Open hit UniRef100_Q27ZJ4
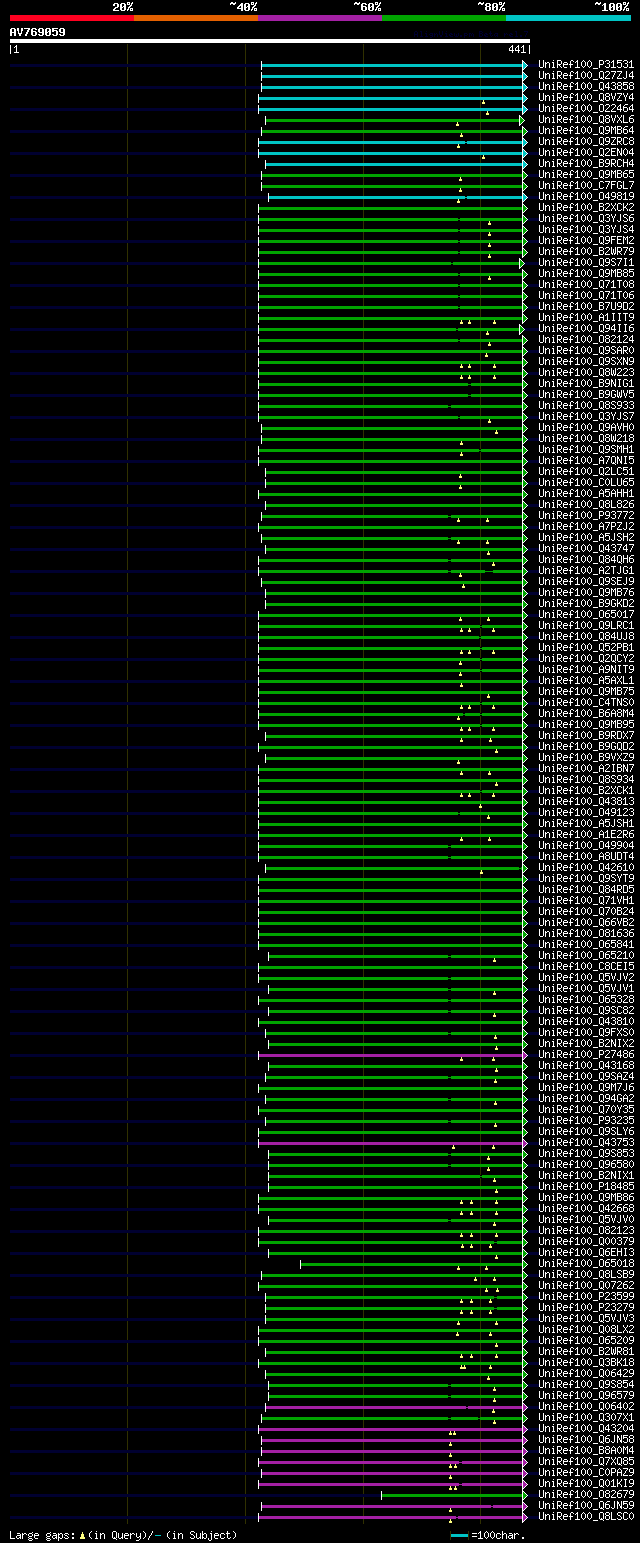Image resolution: width=640 pixels, height=1543 pixels. (586, 75)
